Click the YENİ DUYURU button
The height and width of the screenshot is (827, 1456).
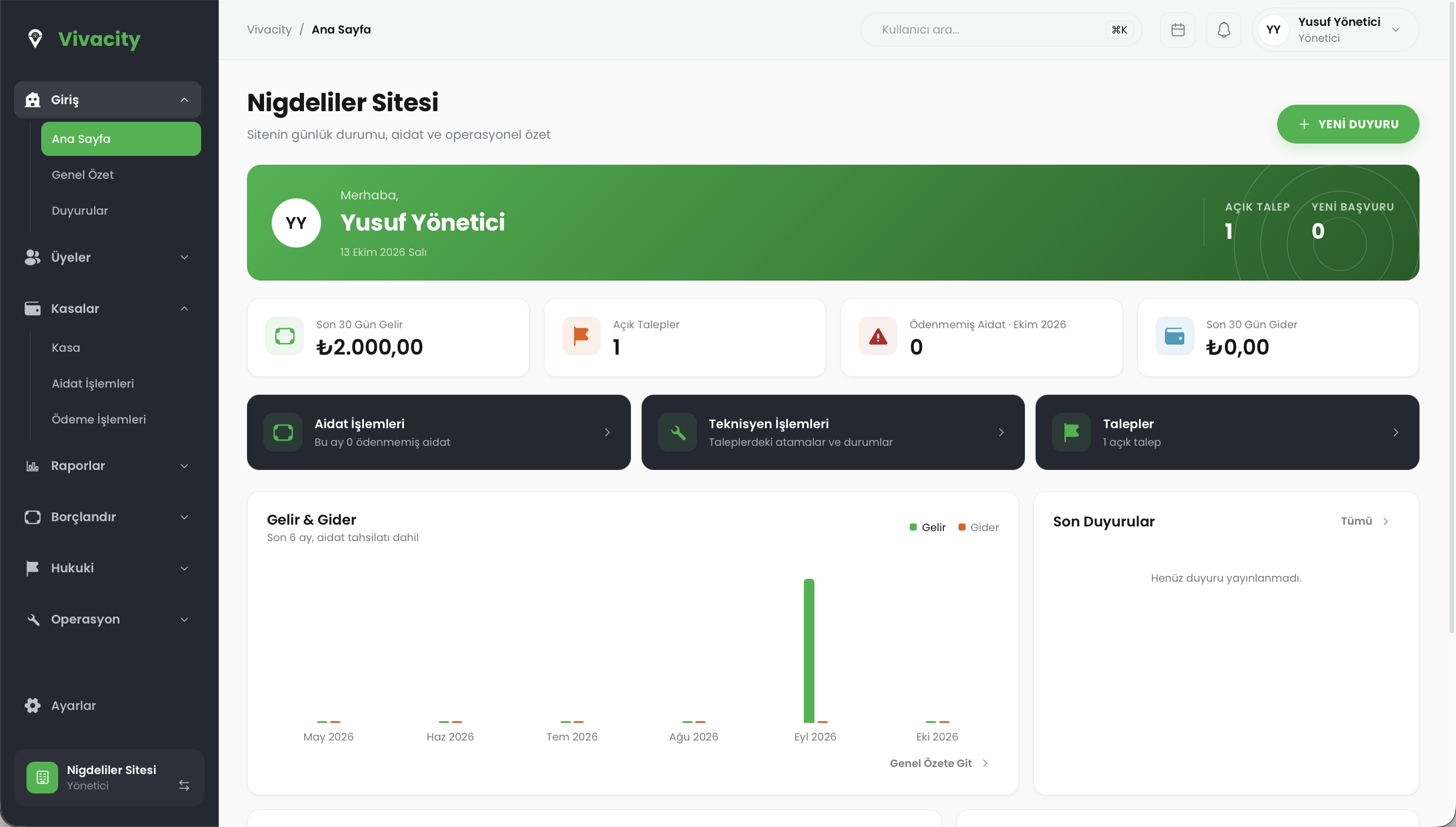click(x=1348, y=124)
